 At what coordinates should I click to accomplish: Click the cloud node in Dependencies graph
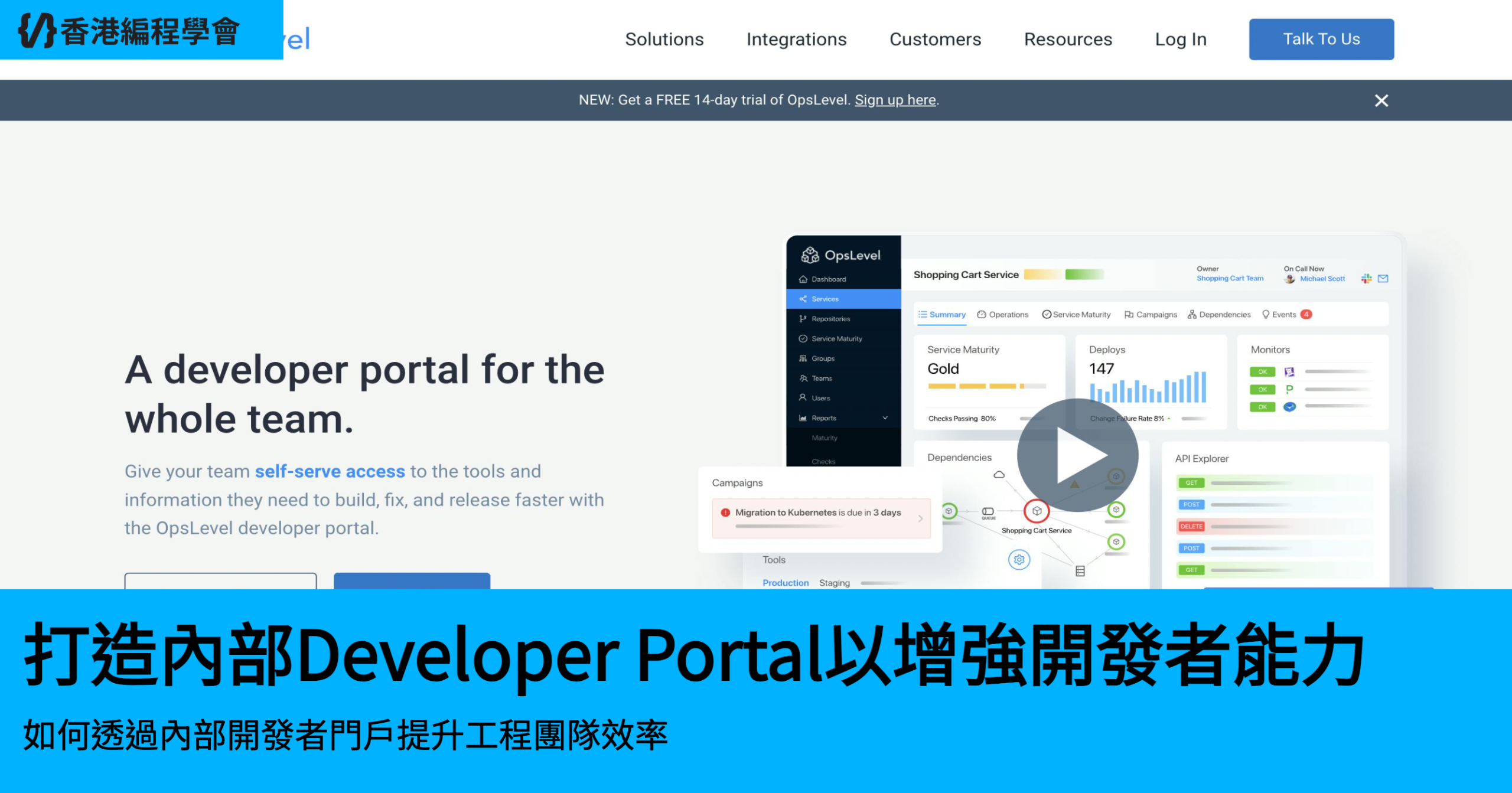pyautogui.click(x=999, y=475)
